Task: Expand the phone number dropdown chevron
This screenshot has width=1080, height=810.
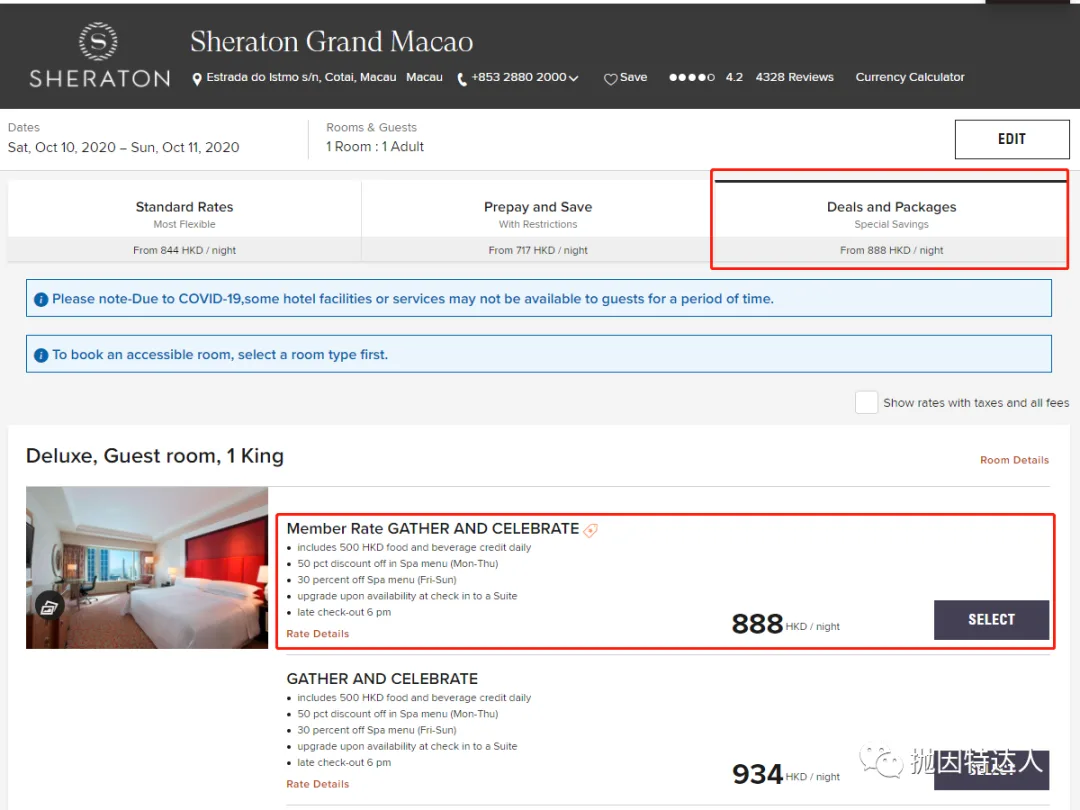Action: point(574,78)
